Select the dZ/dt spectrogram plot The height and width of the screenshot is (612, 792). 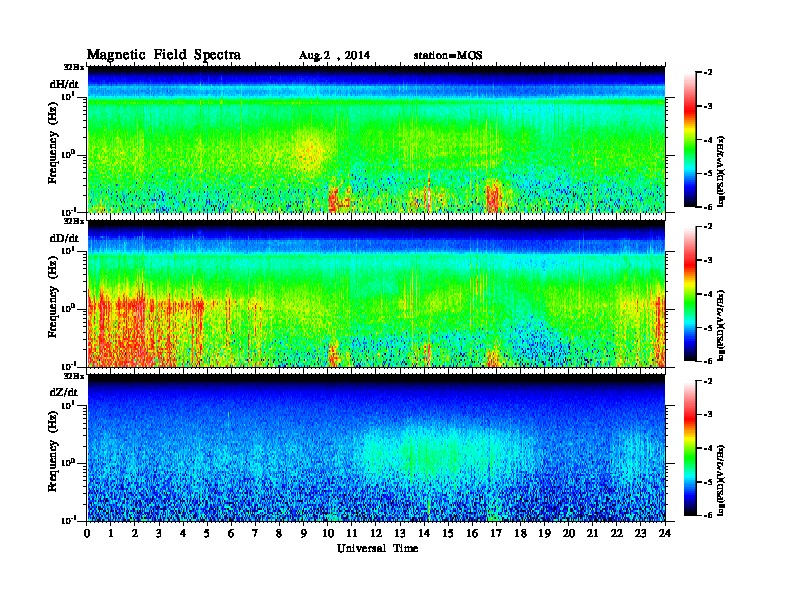tap(377, 448)
